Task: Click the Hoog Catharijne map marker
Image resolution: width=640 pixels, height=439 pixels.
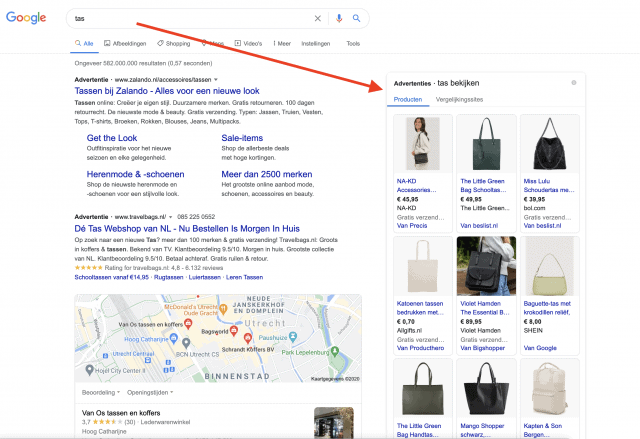Action: pyautogui.click(x=174, y=338)
